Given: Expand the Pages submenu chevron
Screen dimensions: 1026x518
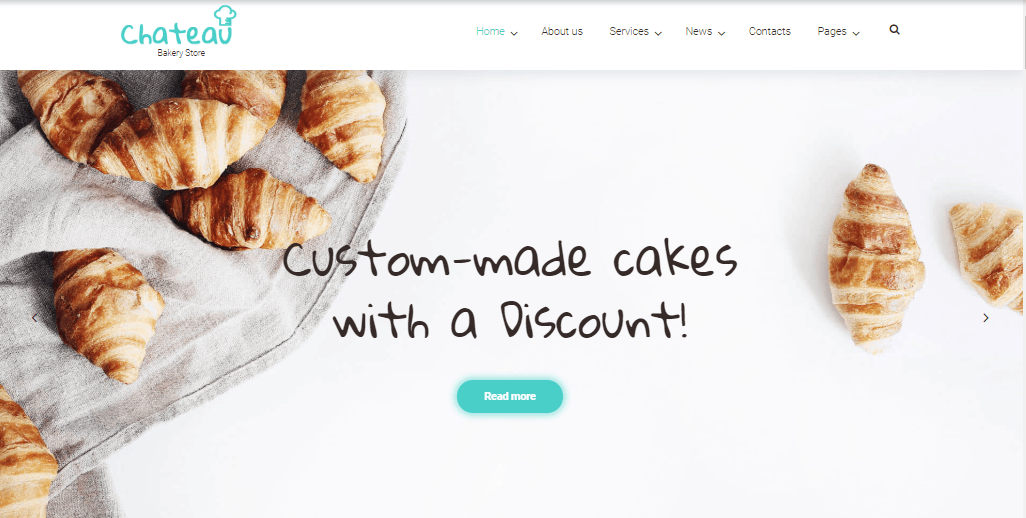Looking at the screenshot, I should 856,33.
